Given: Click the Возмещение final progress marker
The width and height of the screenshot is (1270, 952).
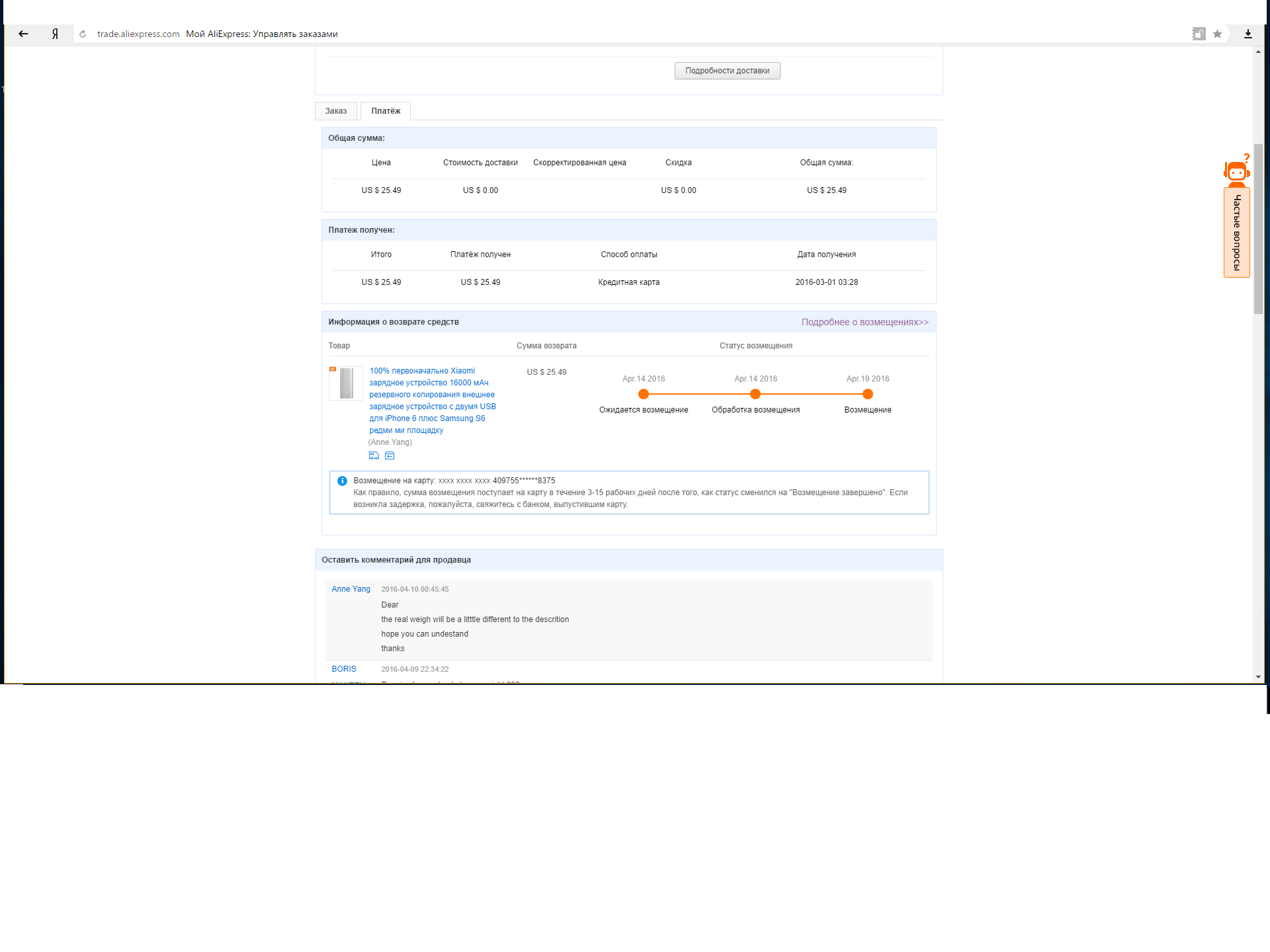Looking at the screenshot, I should pos(868,394).
